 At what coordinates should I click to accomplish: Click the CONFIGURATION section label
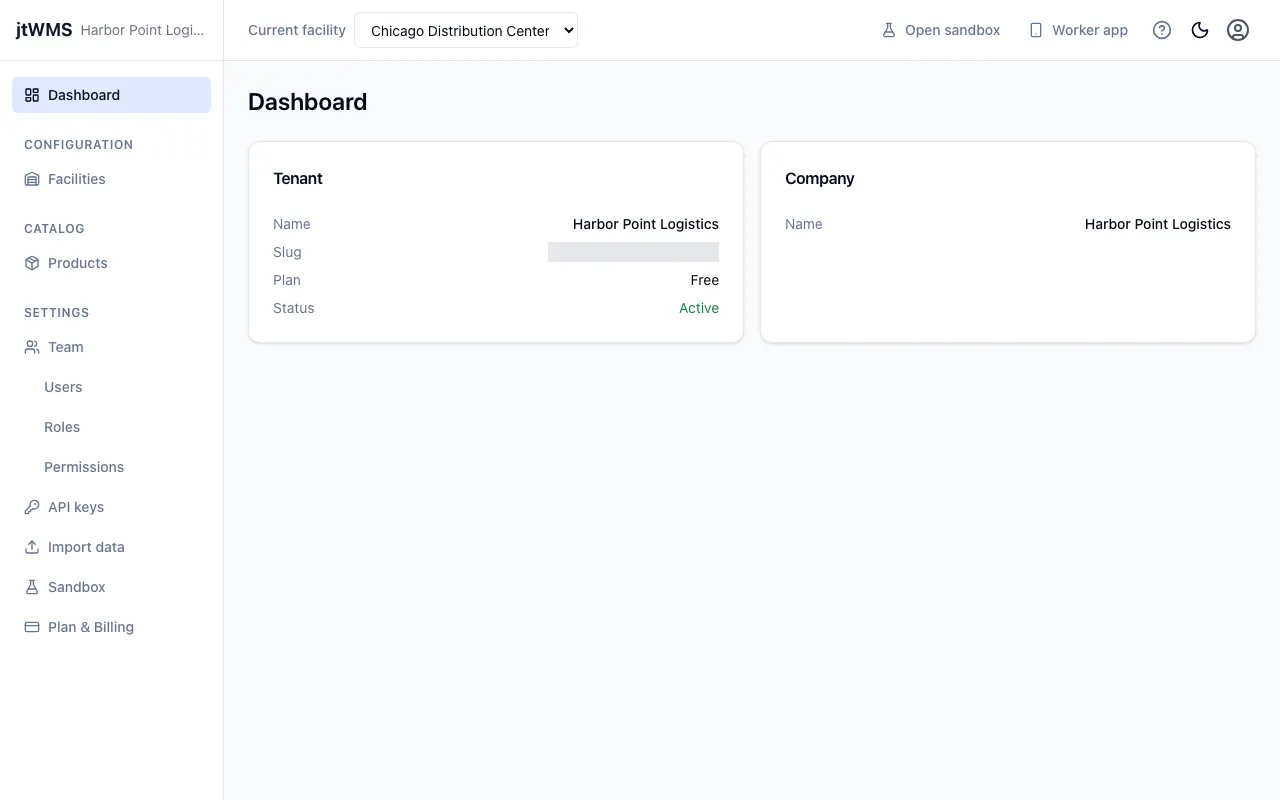79,145
